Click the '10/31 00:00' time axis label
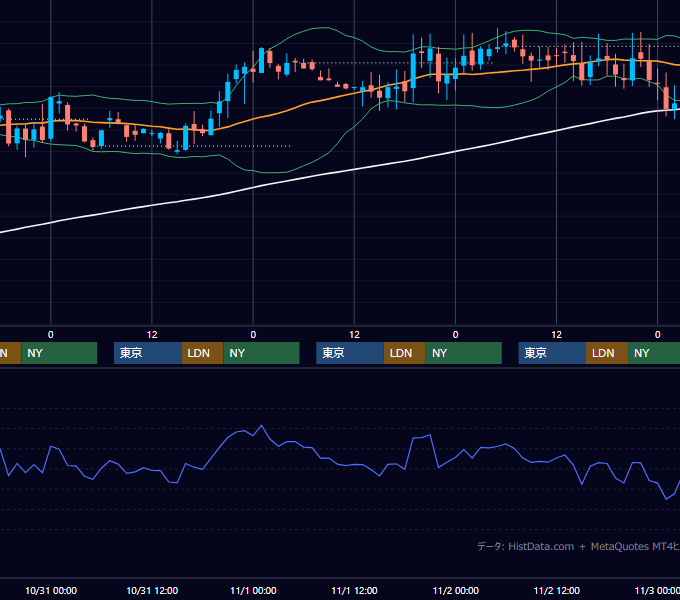Viewport: 680px width, 600px height. tap(51, 590)
